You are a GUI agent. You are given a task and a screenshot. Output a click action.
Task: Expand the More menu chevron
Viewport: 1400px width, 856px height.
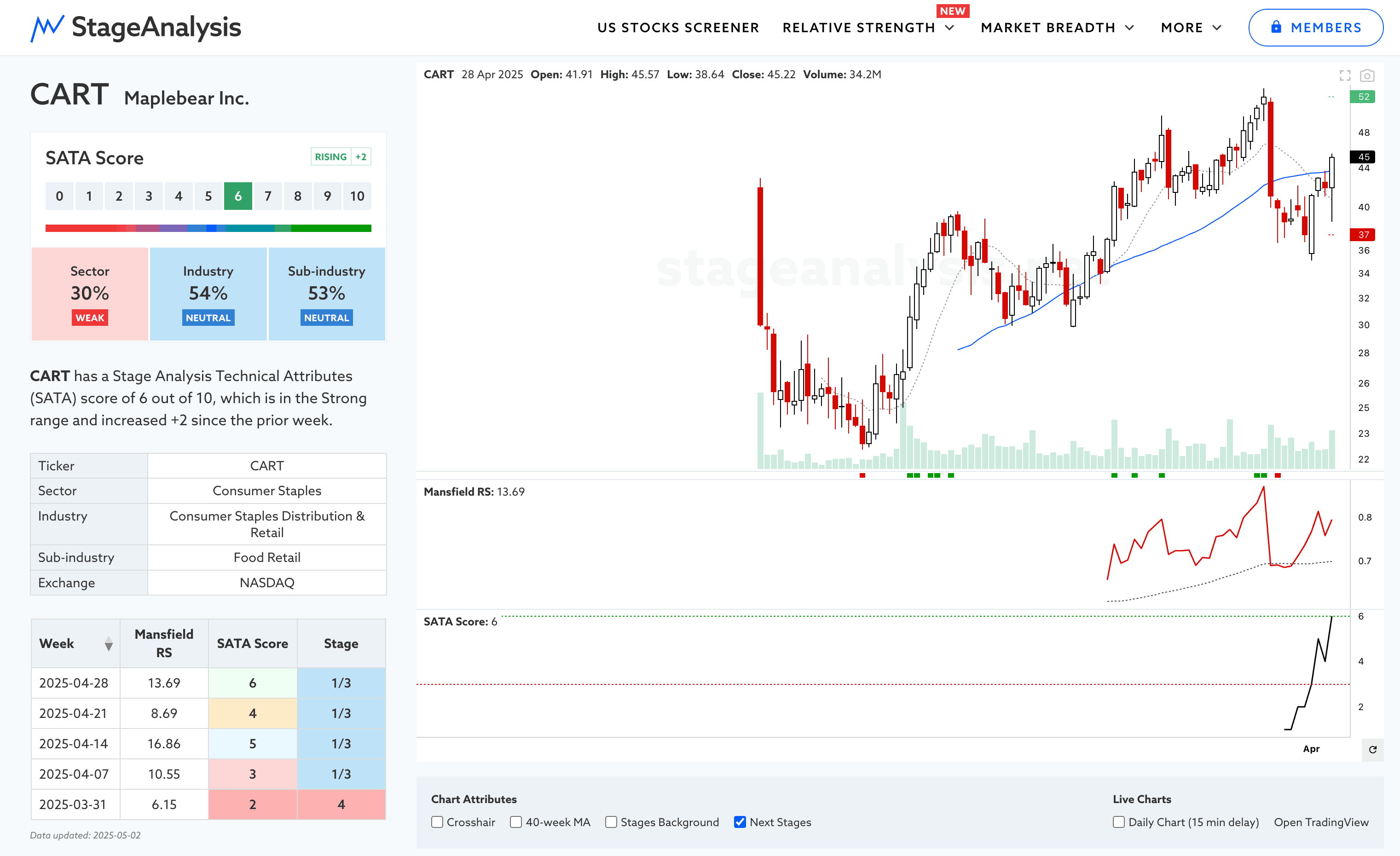point(1216,28)
